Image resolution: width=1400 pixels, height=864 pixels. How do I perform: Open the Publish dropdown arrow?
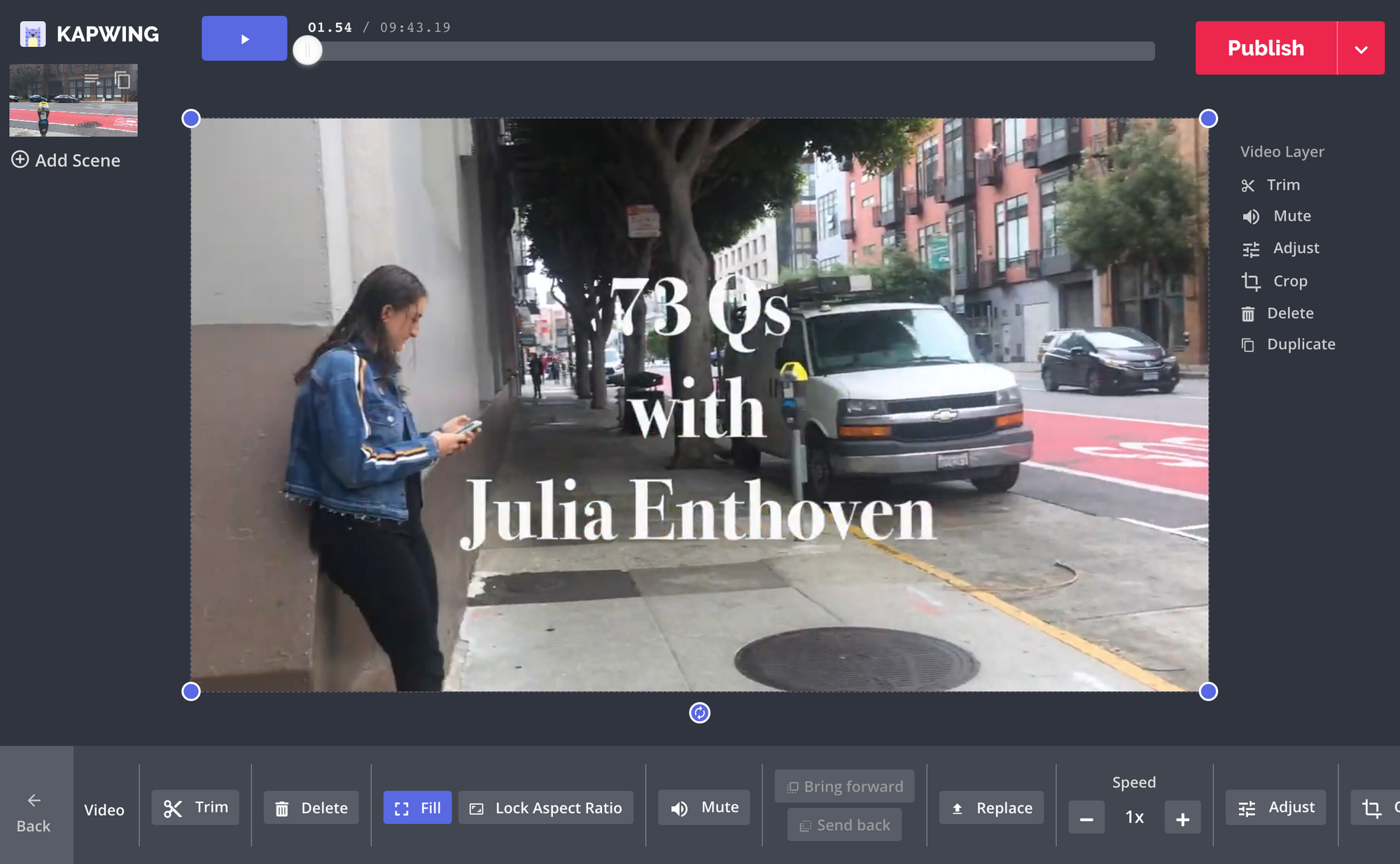tap(1361, 49)
